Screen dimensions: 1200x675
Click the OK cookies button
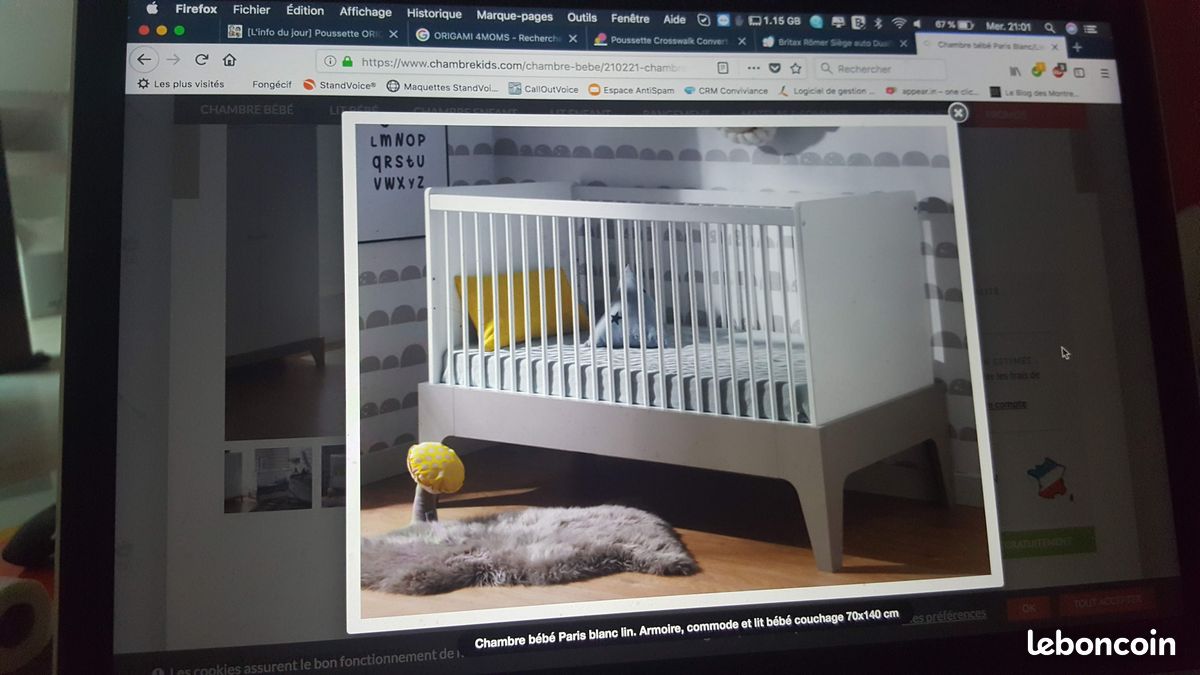pos(1028,606)
